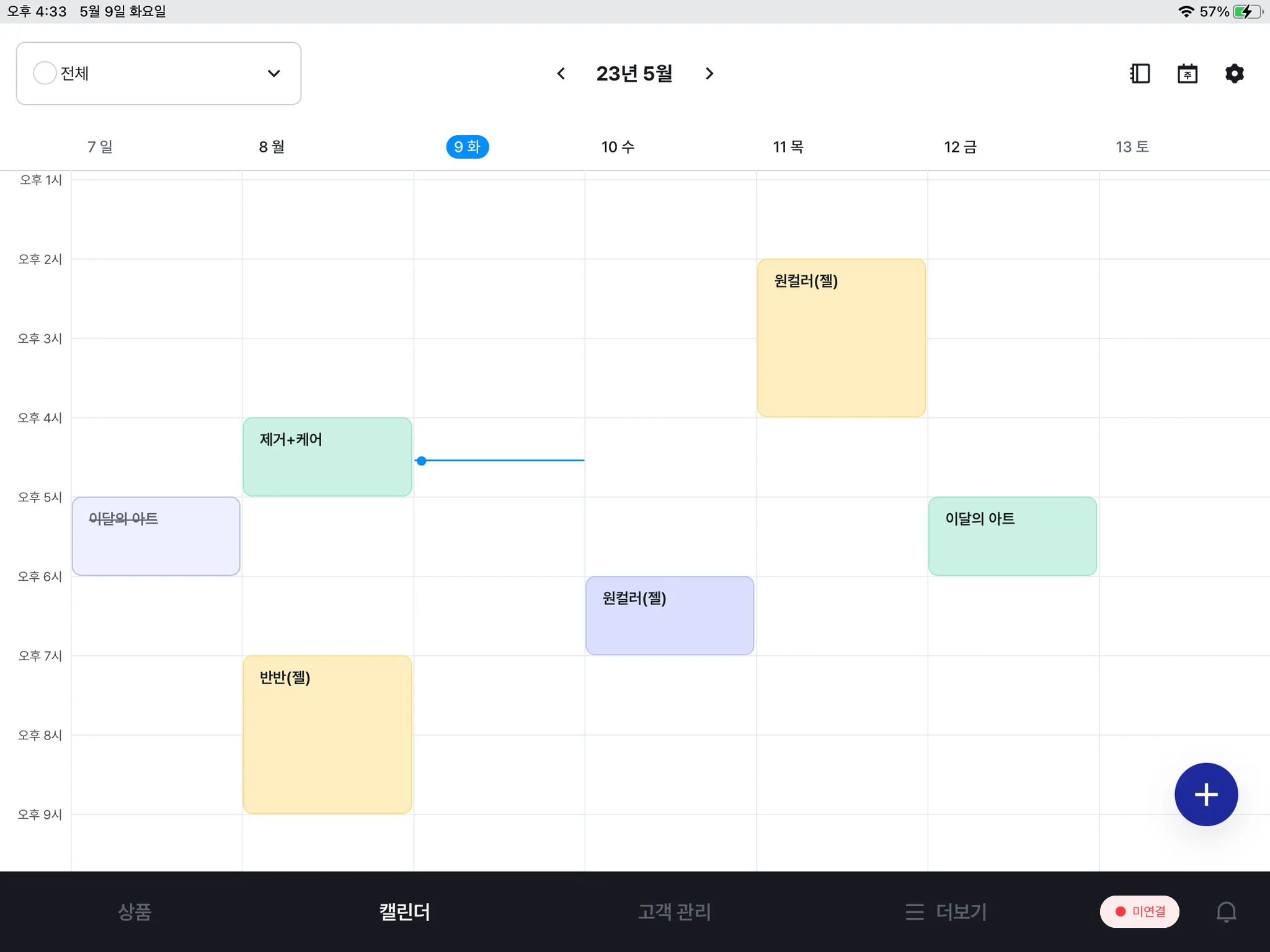1270x952 pixels.
Task: Click the calendar view icon
Action: pos(1187,74)
